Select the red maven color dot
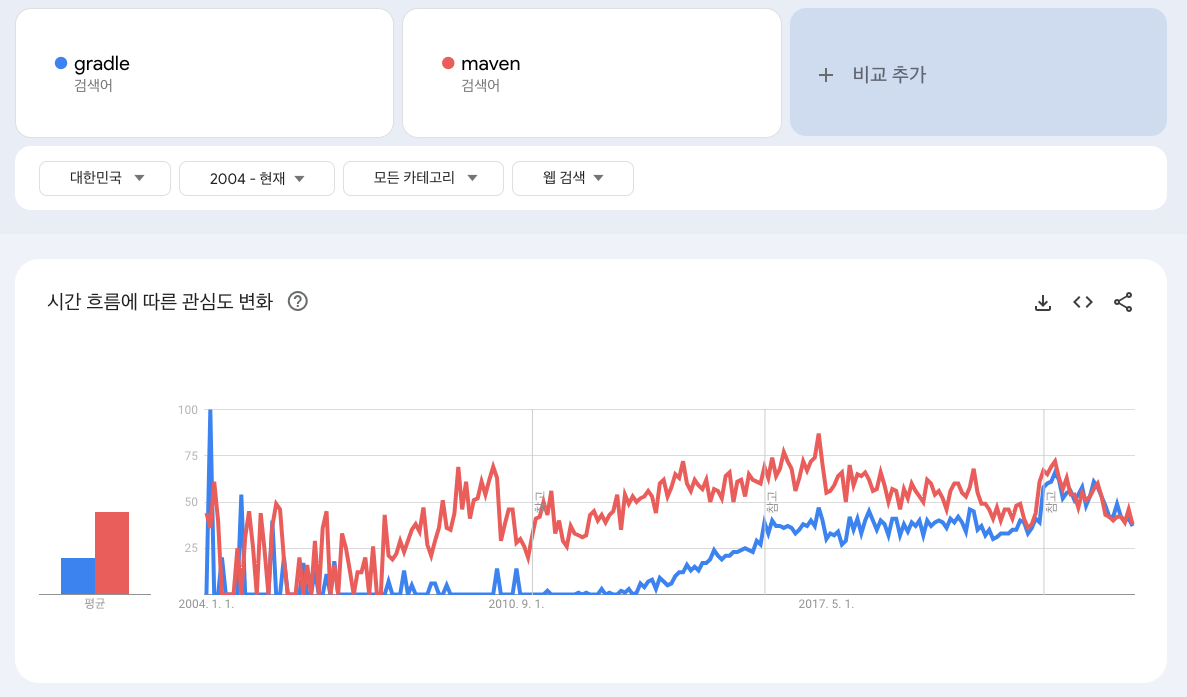 449,62
